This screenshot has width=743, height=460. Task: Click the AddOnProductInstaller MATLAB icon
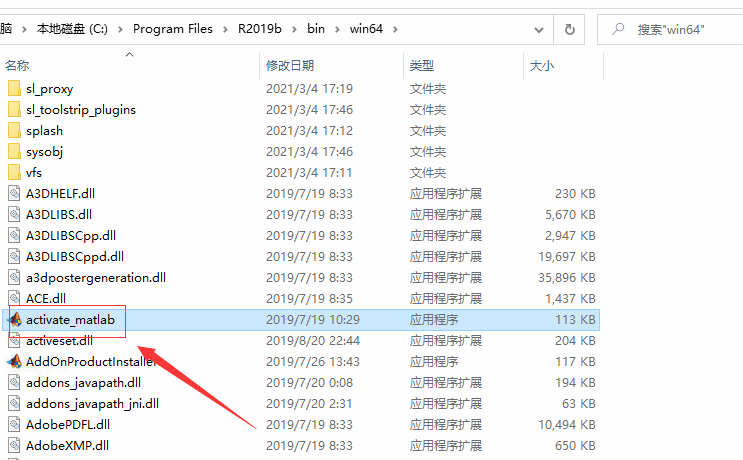[14, 361]
